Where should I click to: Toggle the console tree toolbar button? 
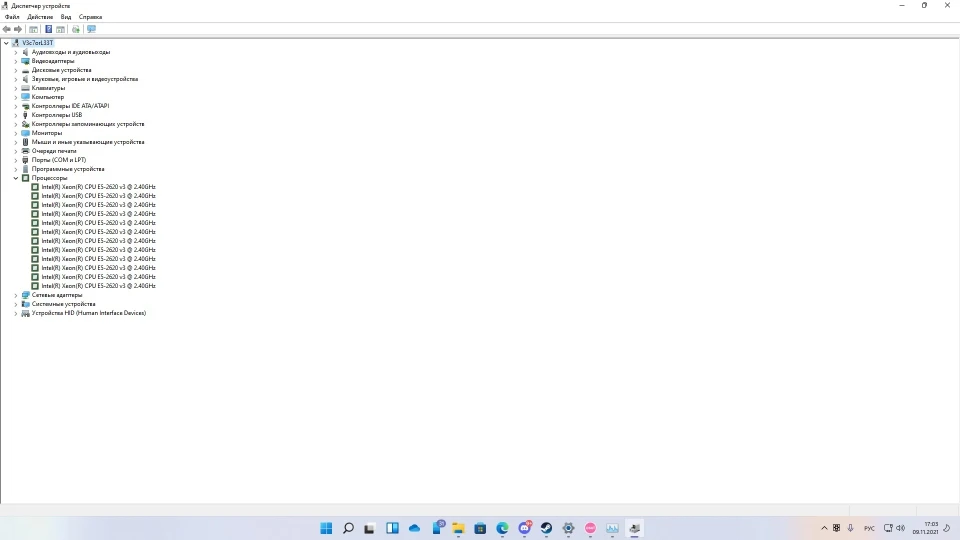coord(34,29)
